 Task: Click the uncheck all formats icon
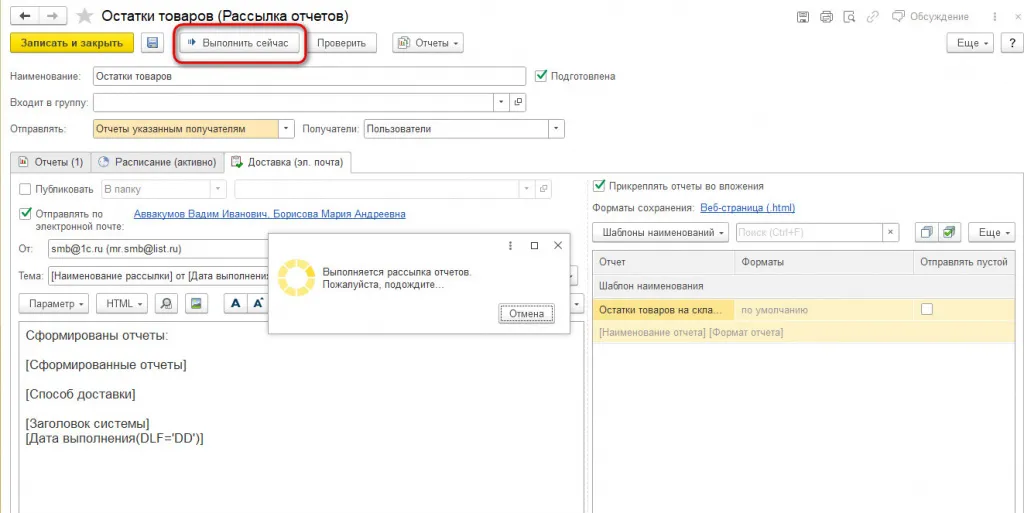927,232
